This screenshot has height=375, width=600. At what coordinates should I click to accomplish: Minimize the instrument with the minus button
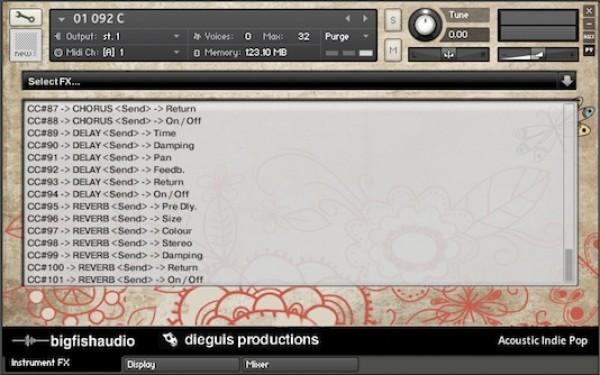589,24
